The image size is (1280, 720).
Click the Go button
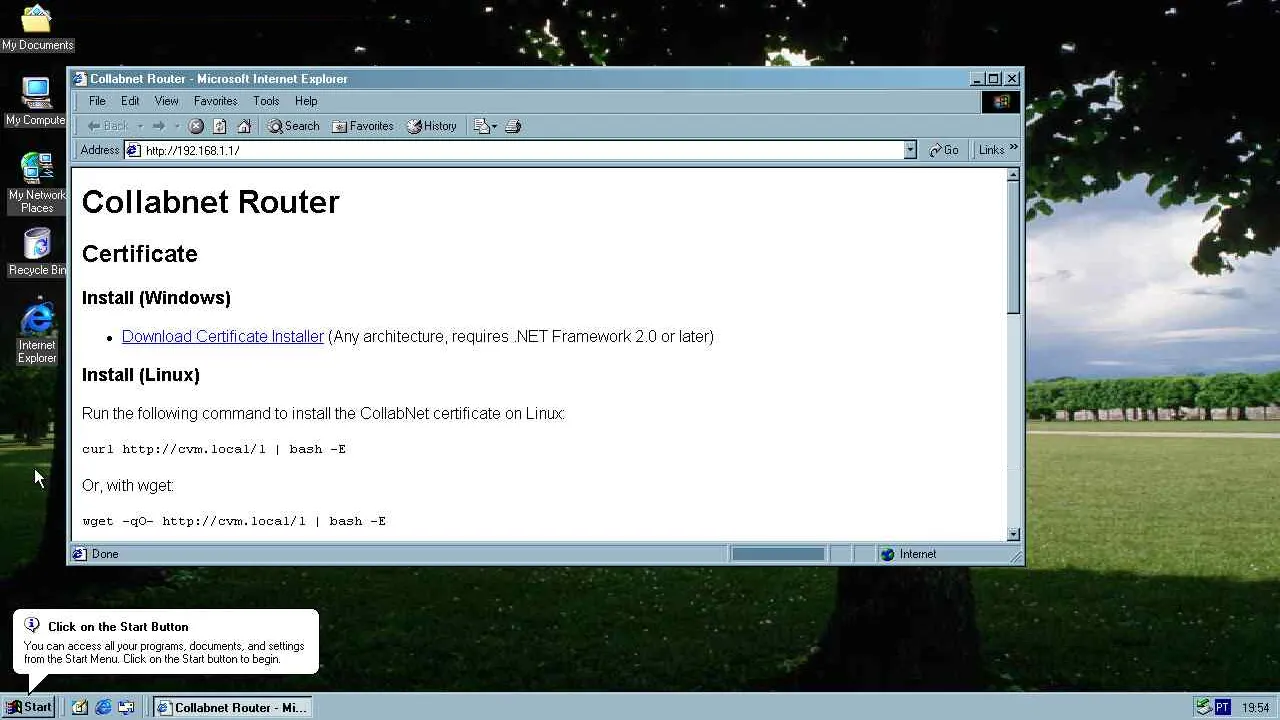pyautogui.click(x=944, y=150)
